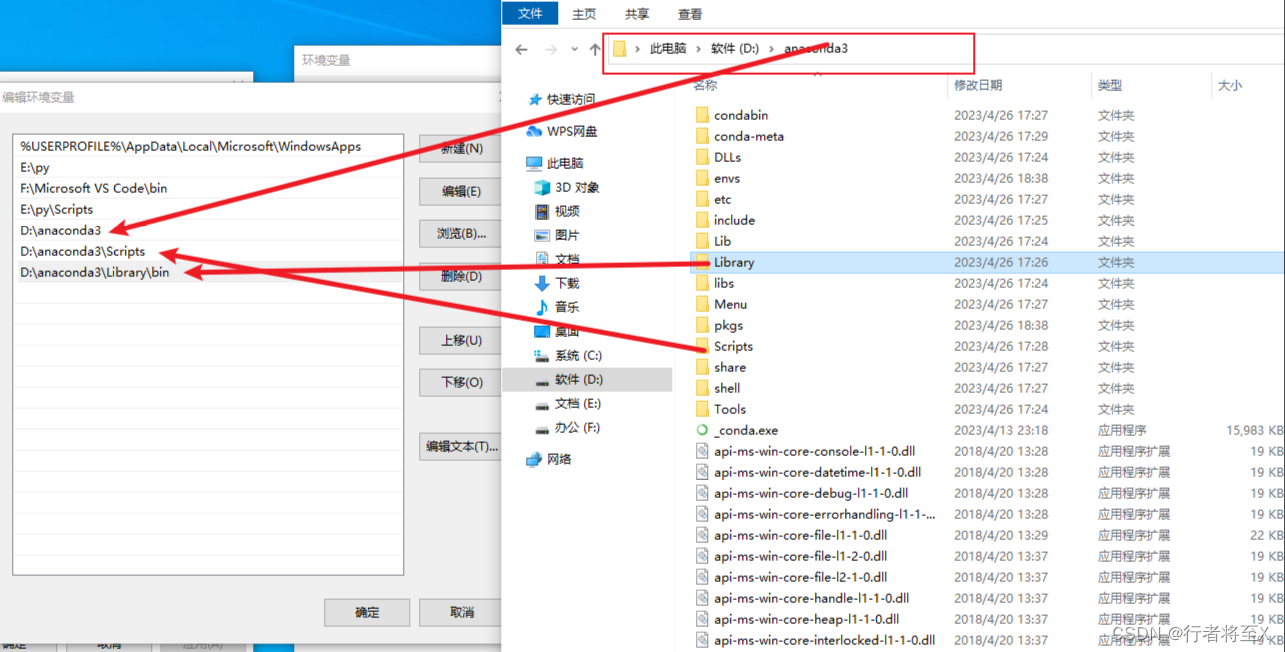This screenshot has height=652, width=1285.
Task: Select 3D 对象 icon in sidebar
Action: tap(542, 187)
